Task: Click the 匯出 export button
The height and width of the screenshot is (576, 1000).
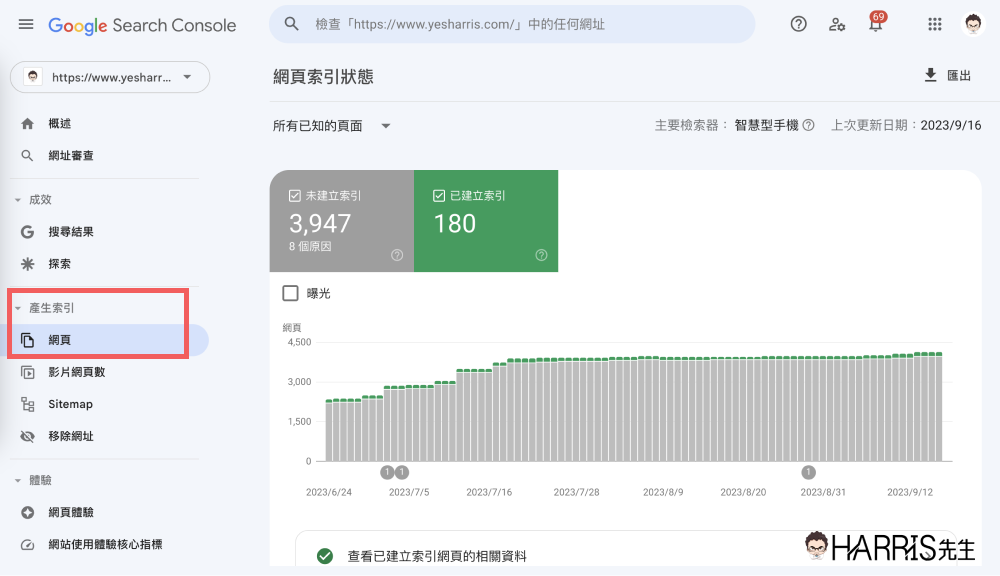Action: tap(948, 75)
